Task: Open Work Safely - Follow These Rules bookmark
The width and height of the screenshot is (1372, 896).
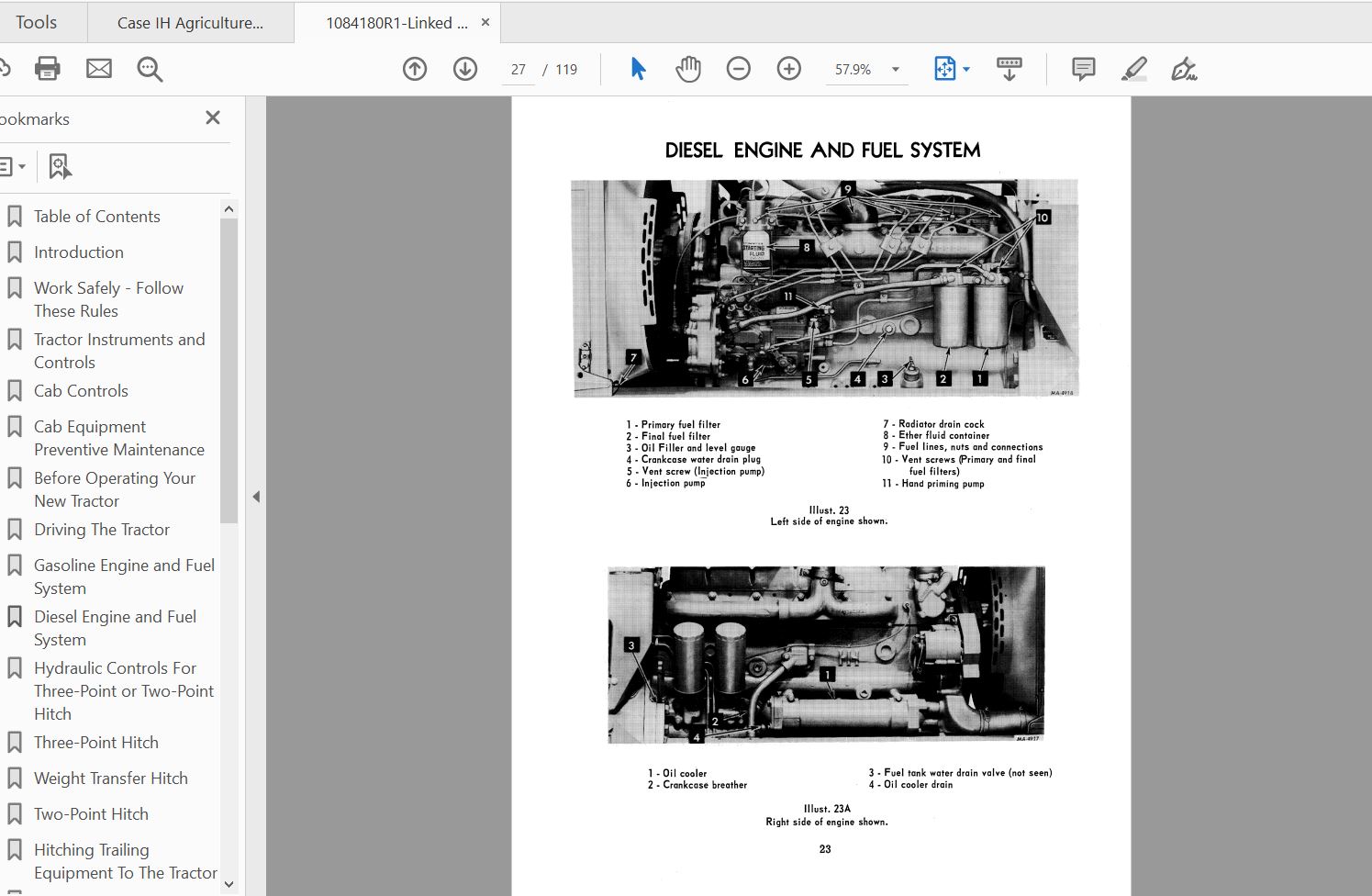Action: pos(108,299)
